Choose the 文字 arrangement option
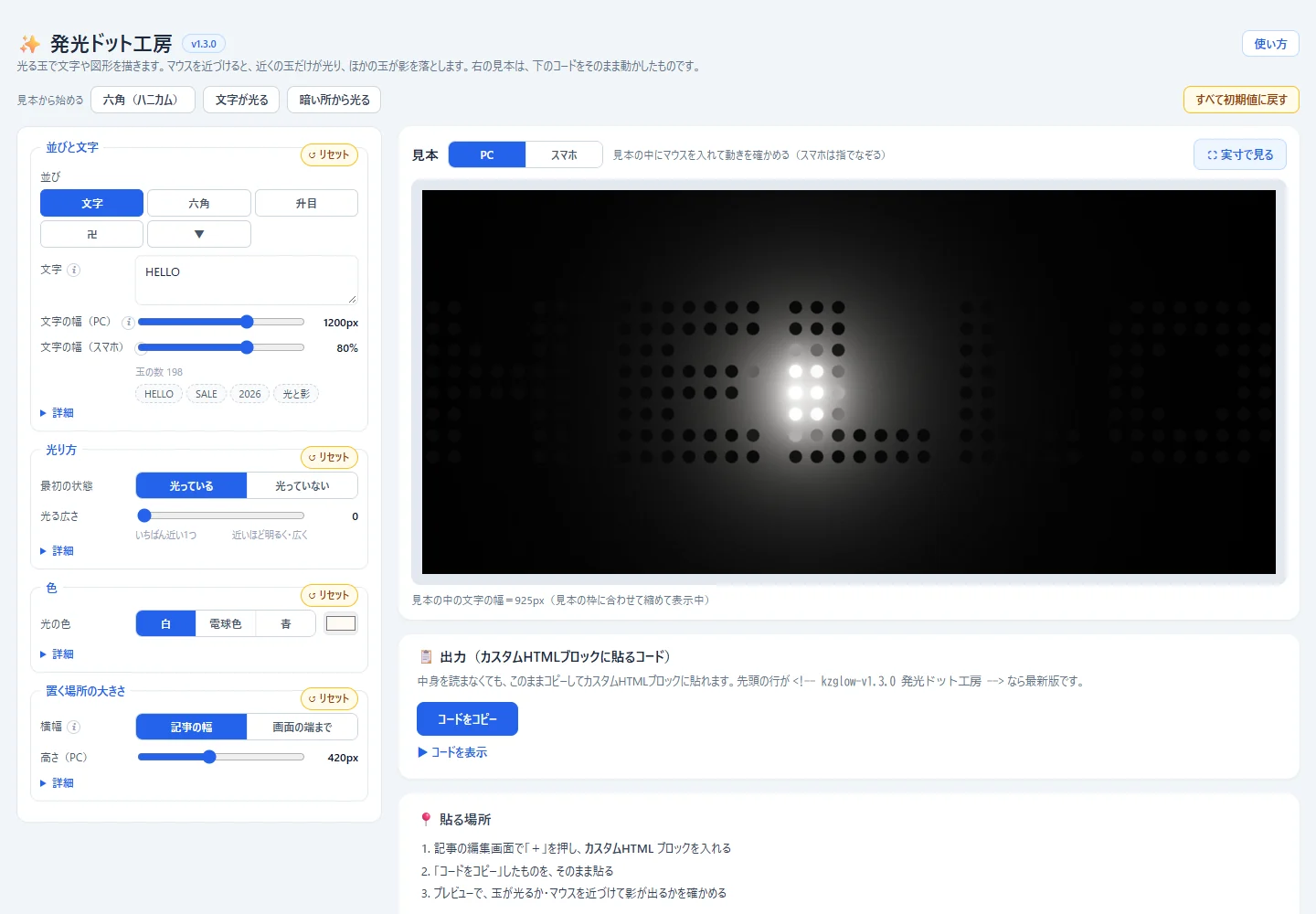 [91, 203]
